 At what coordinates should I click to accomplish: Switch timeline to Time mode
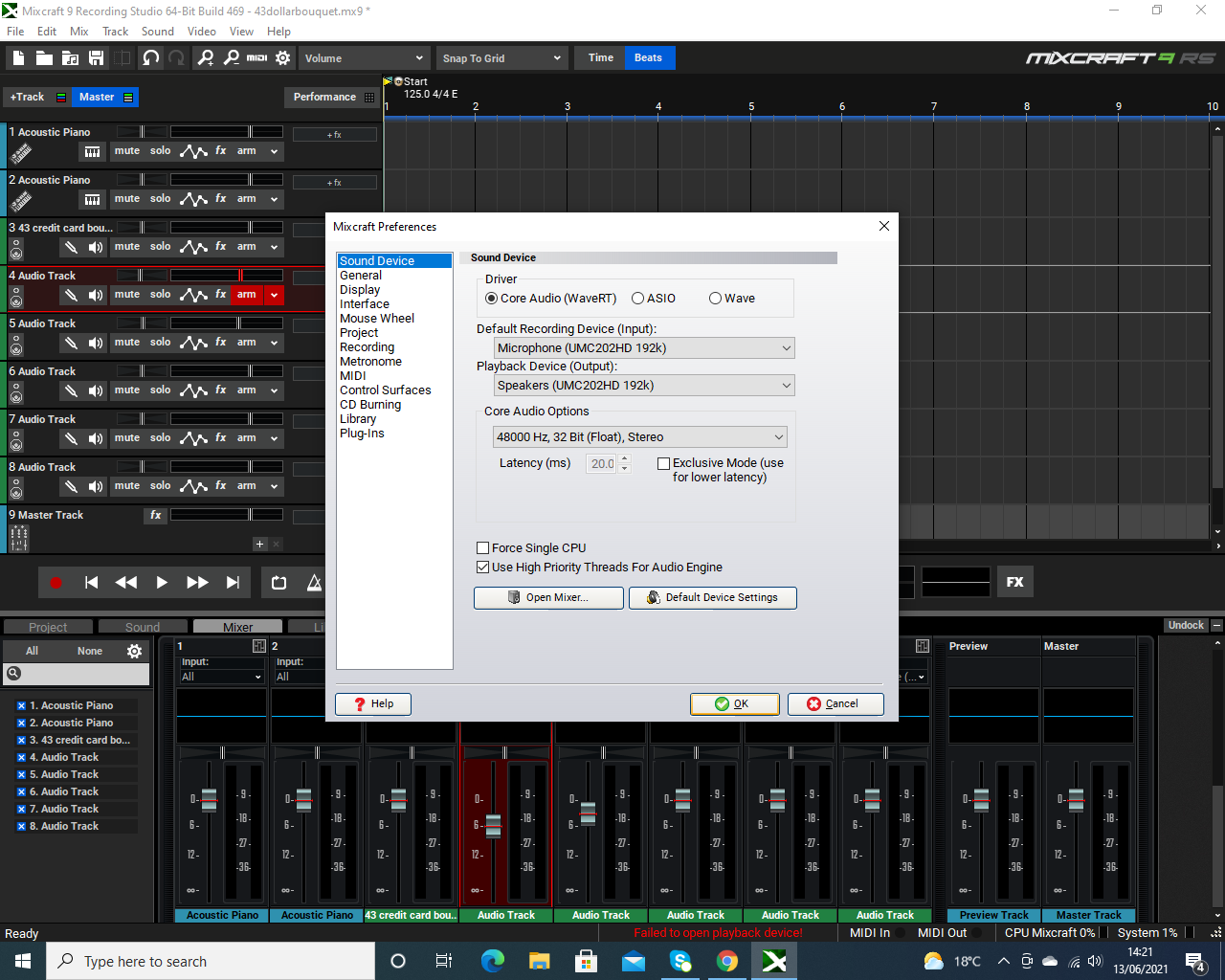pos(601,58)
